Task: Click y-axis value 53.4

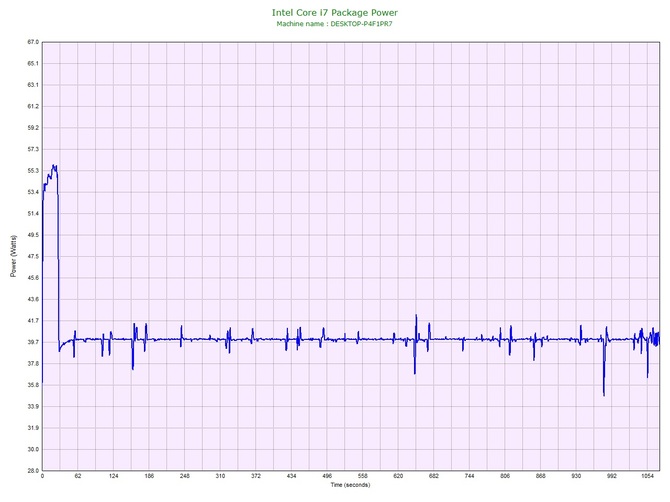Action: pyautogui.click(x=33, y=192)
